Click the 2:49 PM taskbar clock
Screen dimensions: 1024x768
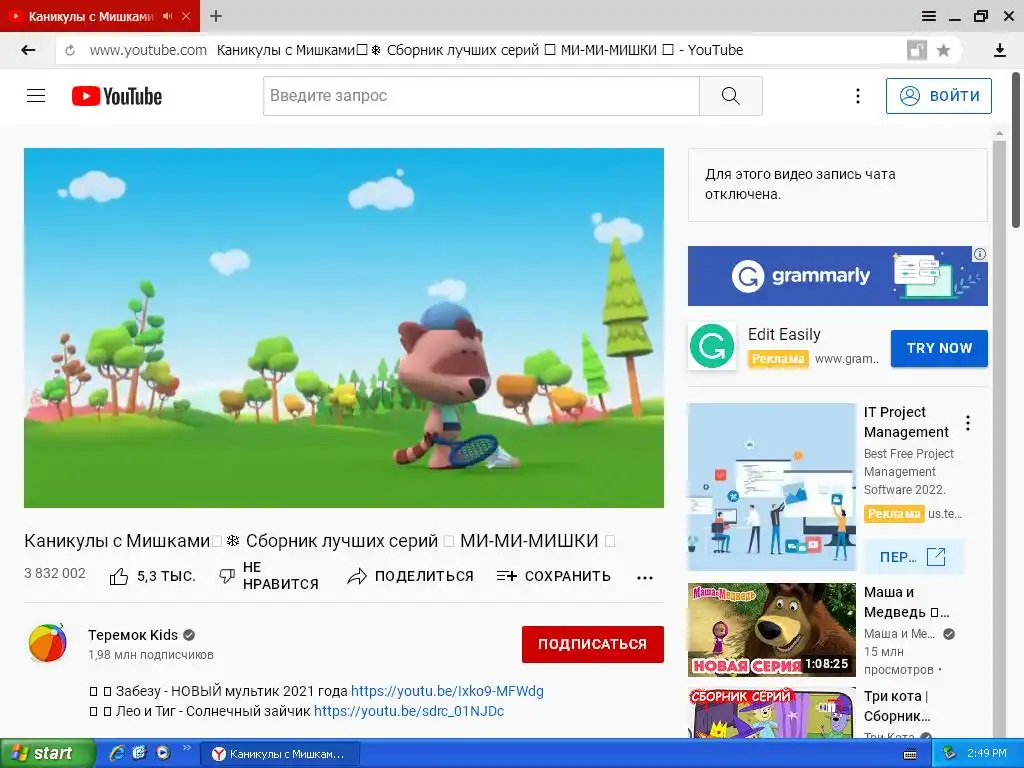(x=987, y=753)
